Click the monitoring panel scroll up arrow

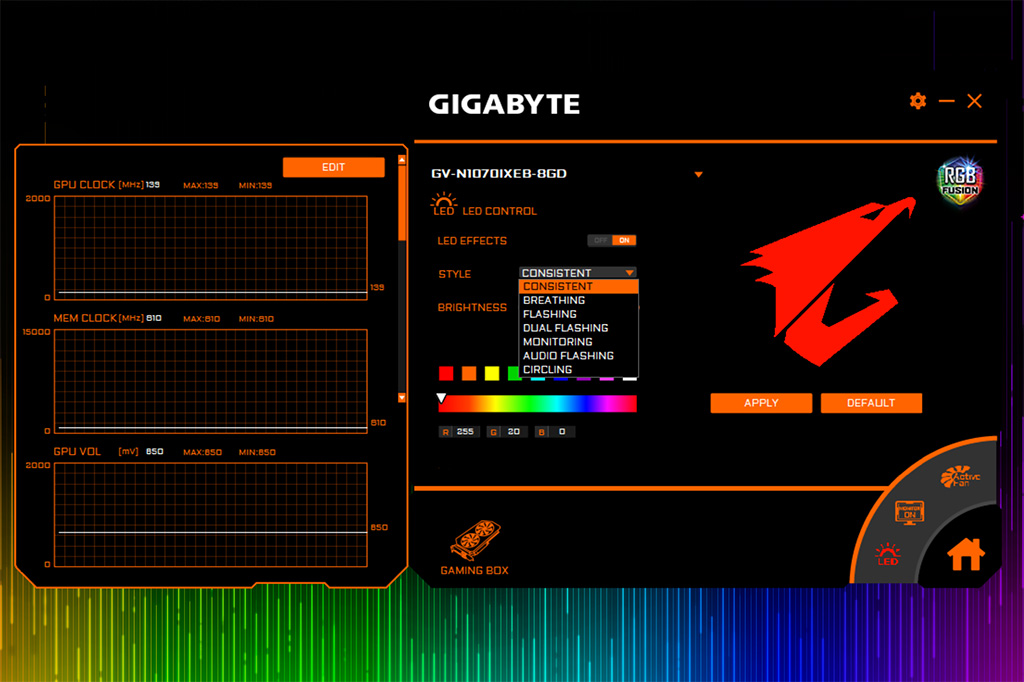402,160
